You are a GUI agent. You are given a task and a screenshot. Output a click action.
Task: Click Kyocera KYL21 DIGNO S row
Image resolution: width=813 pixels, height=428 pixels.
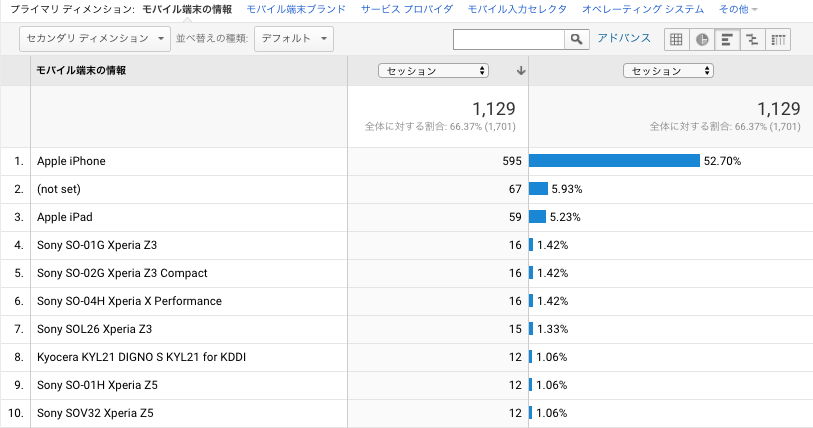pos(142,357)
